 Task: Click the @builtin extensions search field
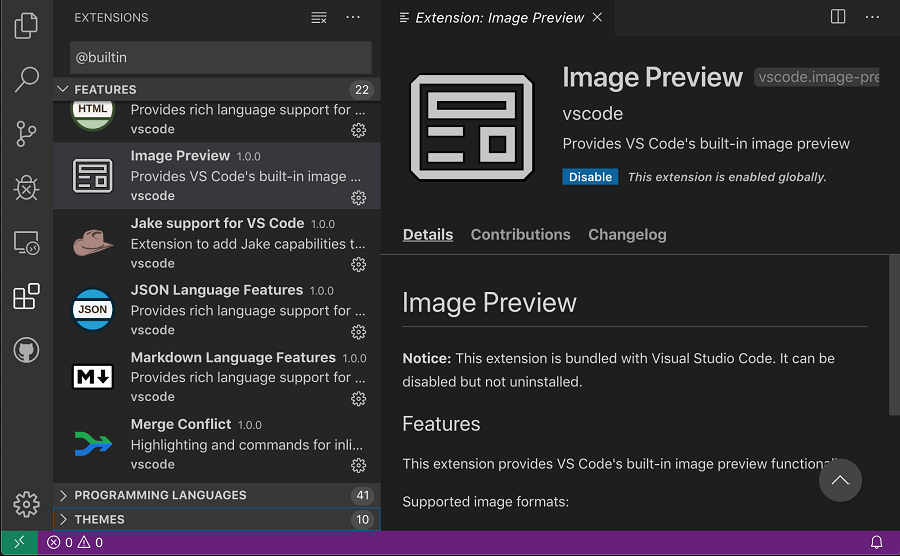tap(220, 58)
